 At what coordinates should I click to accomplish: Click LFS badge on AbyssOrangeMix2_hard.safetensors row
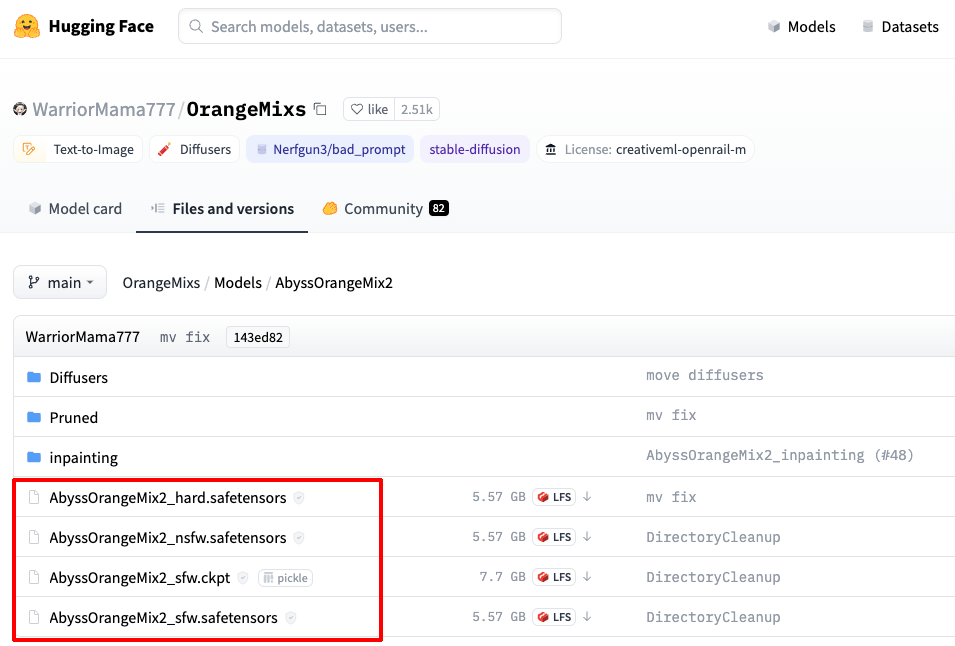pyautogui.click(x=554, y=497)
